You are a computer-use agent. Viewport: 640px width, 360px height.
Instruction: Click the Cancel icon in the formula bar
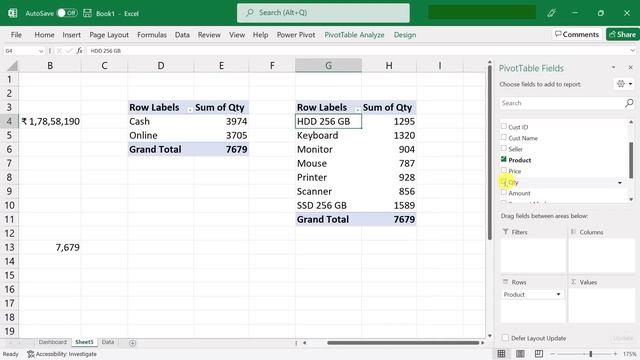(59, 51)
